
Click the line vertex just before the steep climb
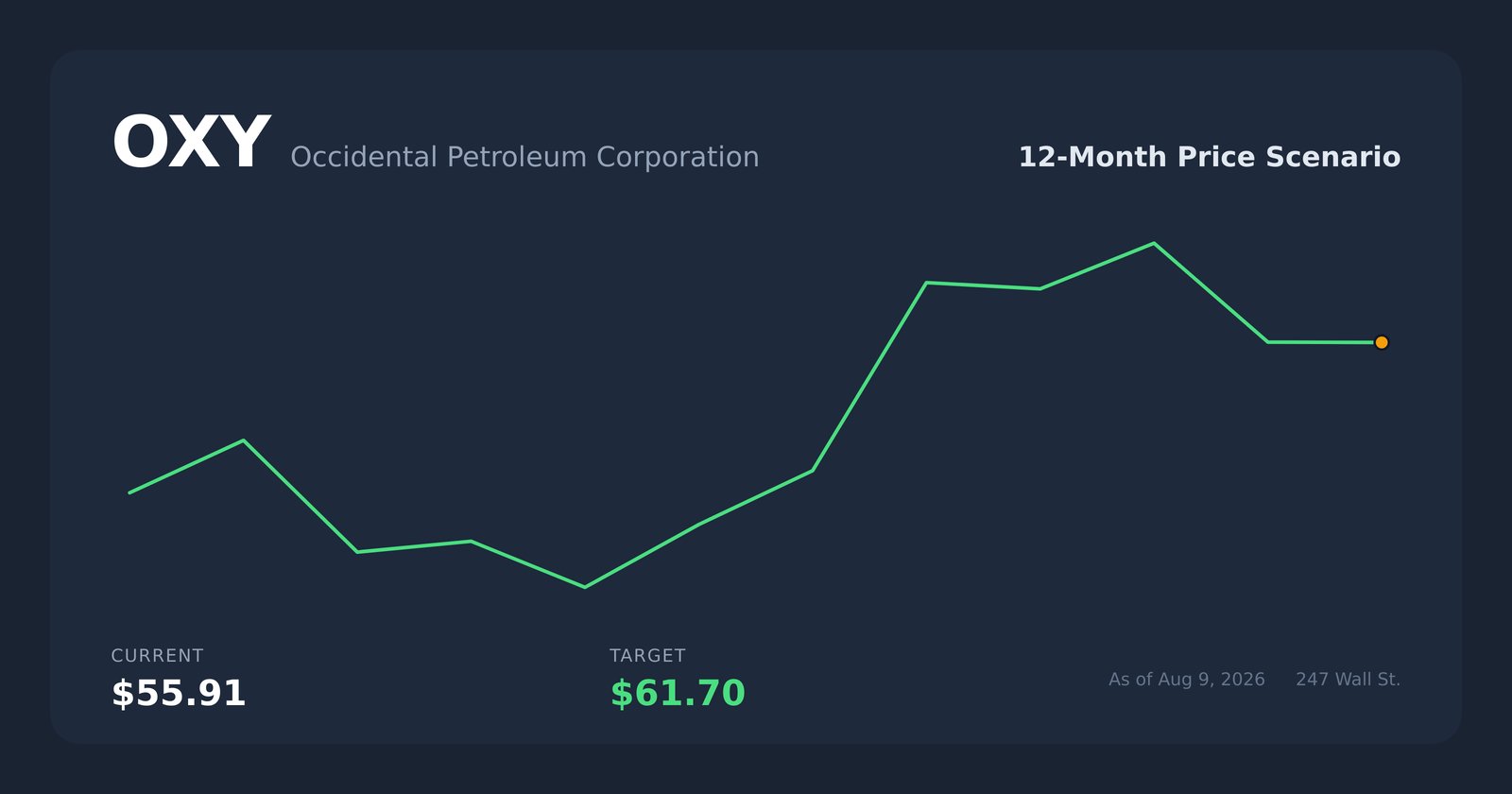point(812,471)
